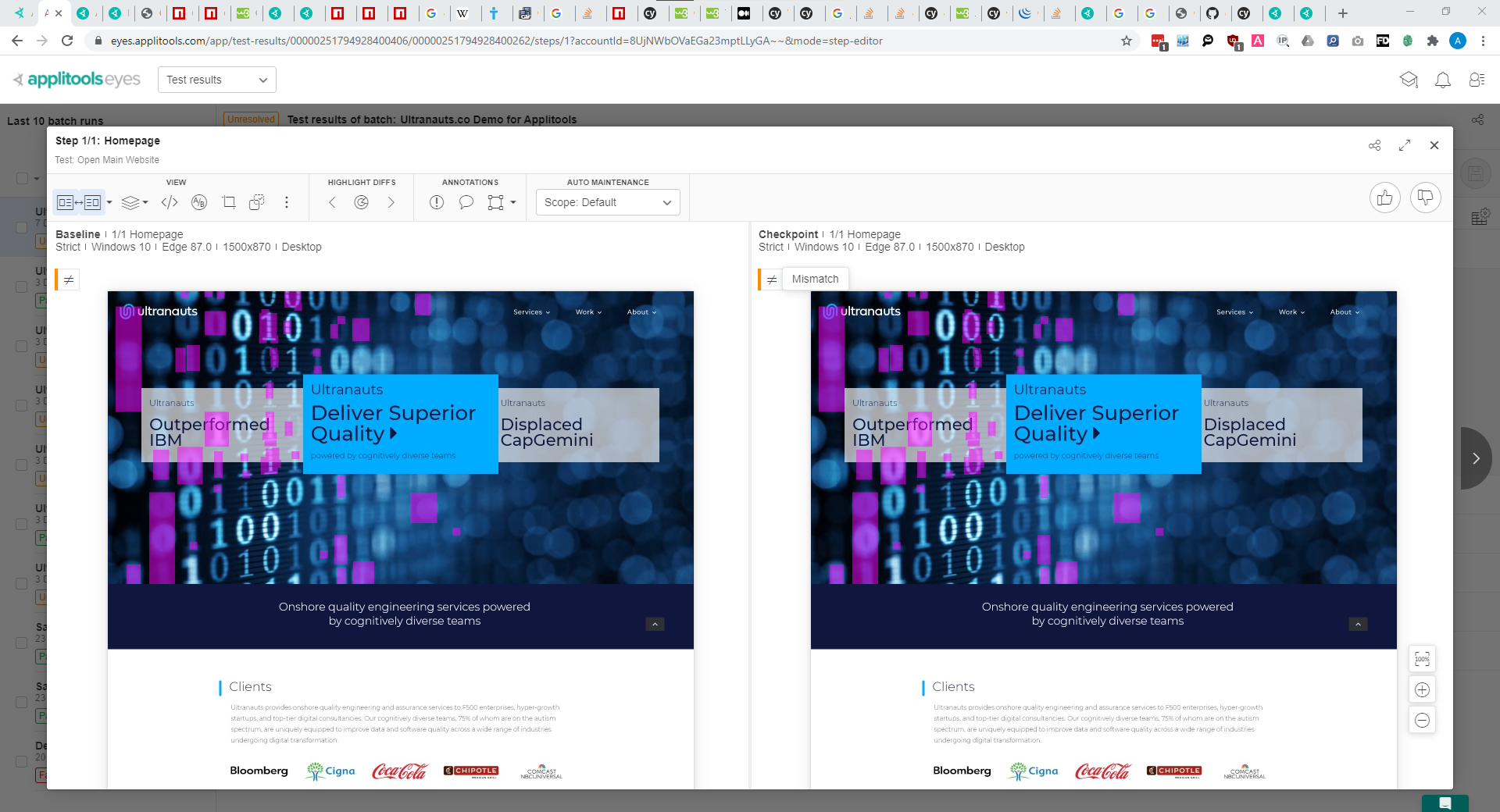Open the learning graduation cap icon

point(1409,80)
